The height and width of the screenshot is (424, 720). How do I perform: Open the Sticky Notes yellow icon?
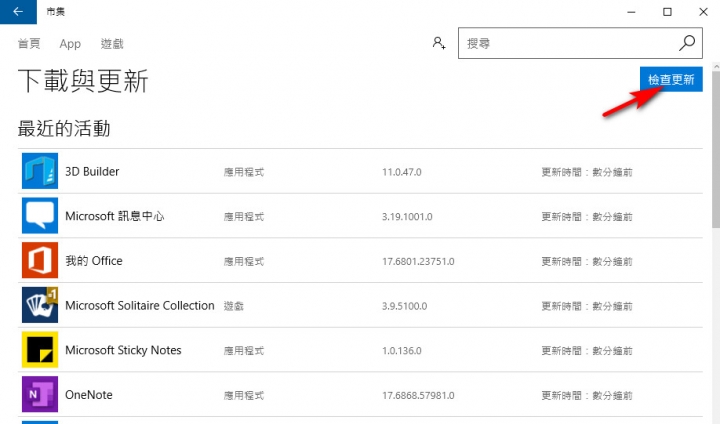point(40,350)
